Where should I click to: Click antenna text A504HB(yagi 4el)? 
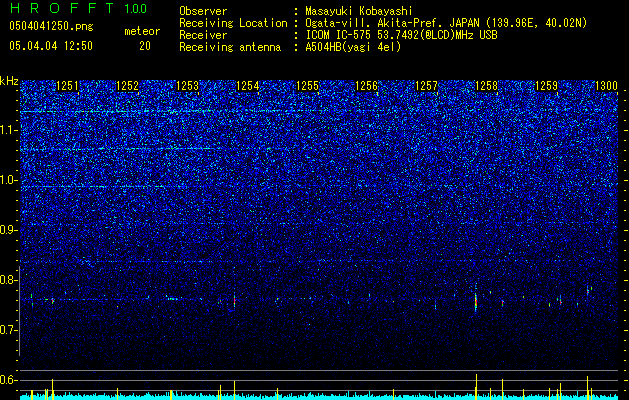[x=353, y=47]
